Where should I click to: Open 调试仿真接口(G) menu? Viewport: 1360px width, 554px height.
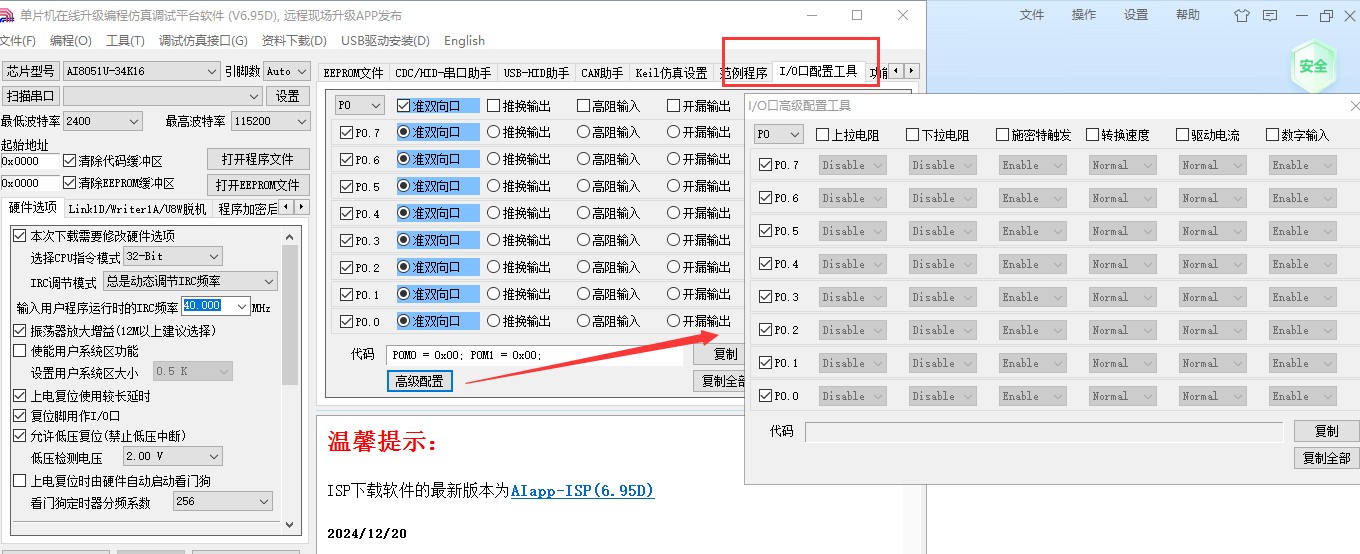tap(203, 41)
